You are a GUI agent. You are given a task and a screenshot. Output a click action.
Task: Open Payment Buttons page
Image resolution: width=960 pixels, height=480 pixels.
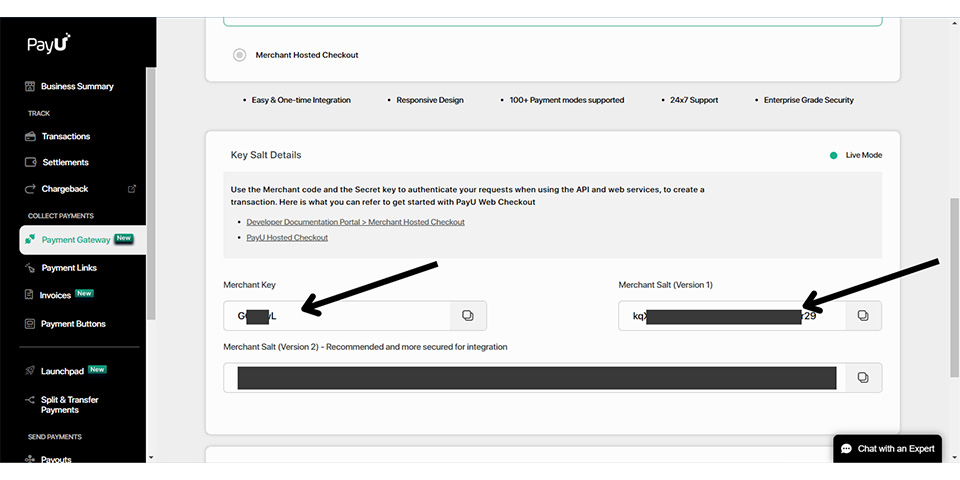point(72,324)
